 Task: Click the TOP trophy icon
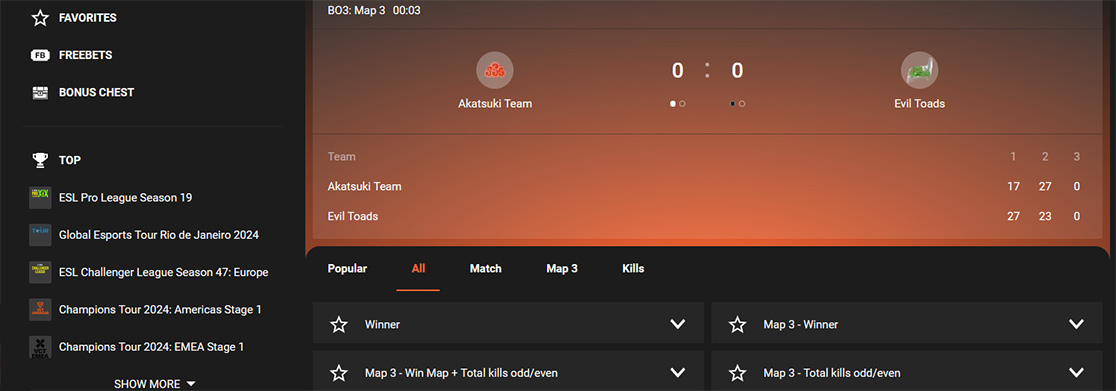pos(40,160)
